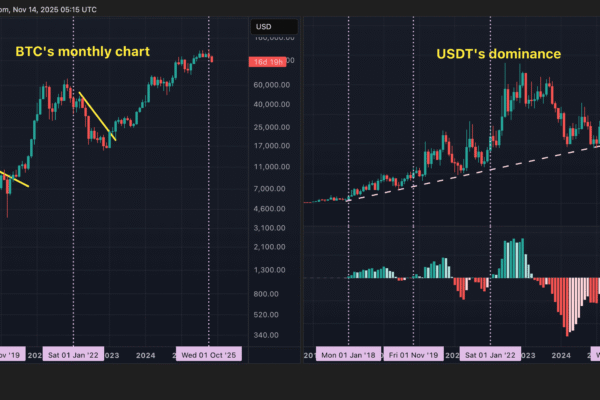Click the Wed 01 Oct '25 date marker
The width and height of the screenshot is (600, 400).
click(209, 355)
